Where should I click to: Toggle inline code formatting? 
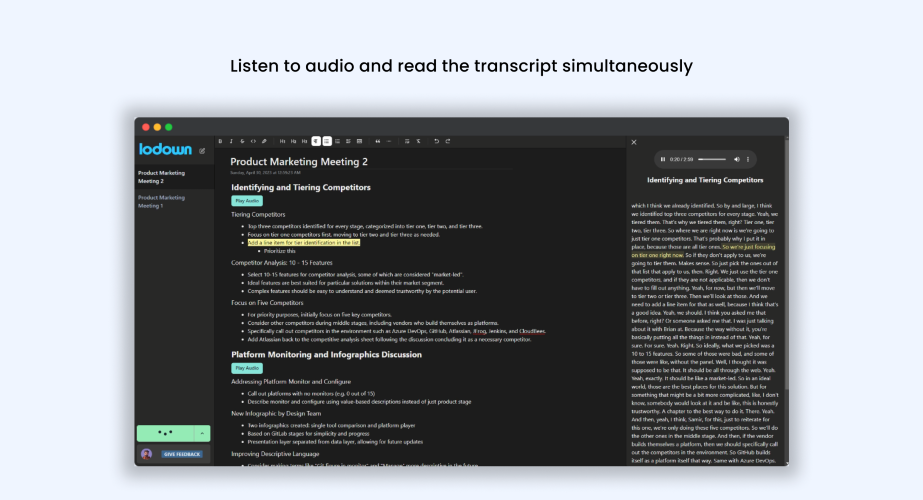253,141
